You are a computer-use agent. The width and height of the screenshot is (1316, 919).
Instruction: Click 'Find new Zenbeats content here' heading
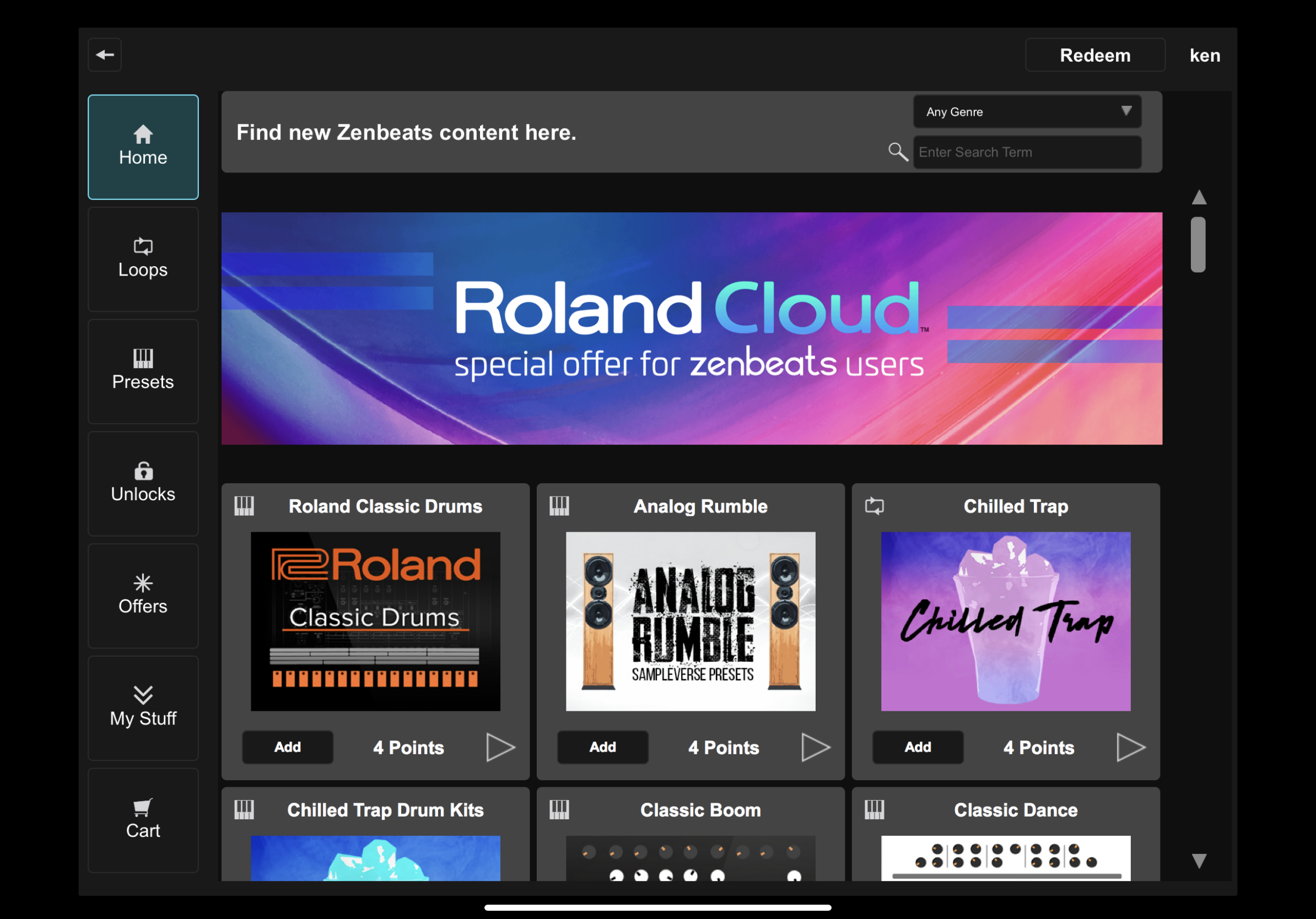406,132
